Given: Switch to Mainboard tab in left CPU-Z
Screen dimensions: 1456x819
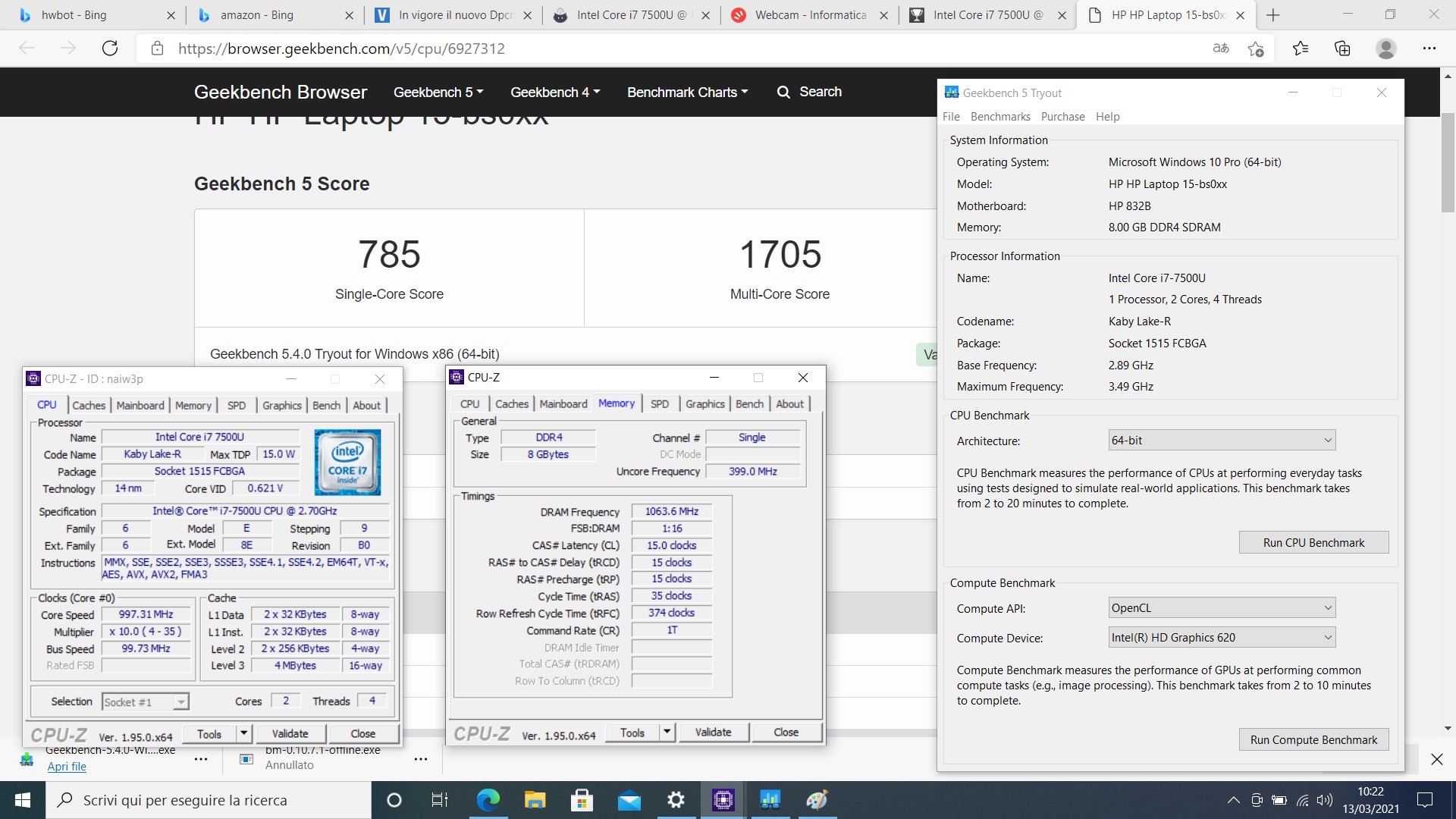Looking at the screenshot, I should point(140,405).
